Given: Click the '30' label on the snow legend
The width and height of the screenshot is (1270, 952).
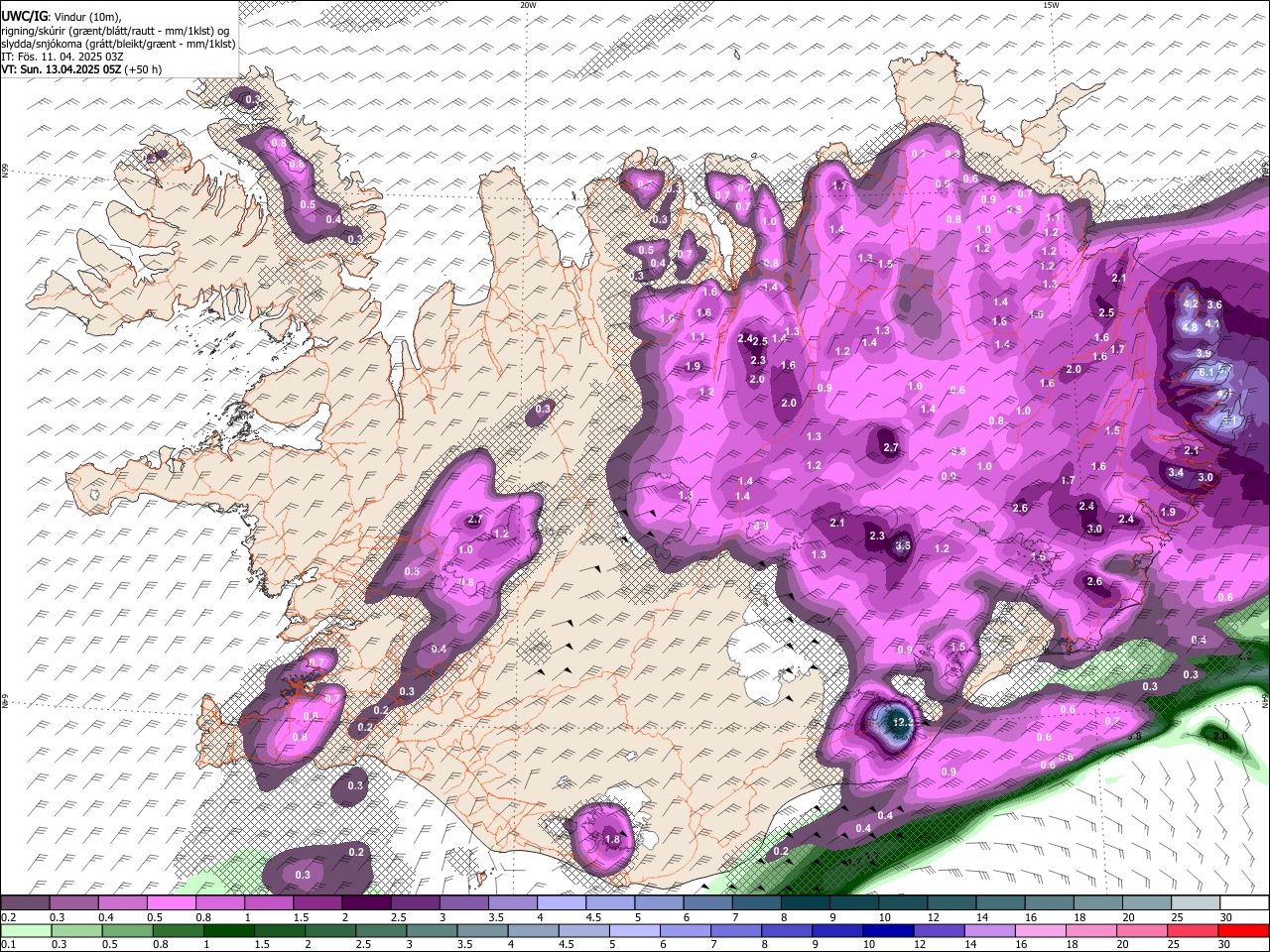Looking at the screenshot, I should coord(1226,917).
